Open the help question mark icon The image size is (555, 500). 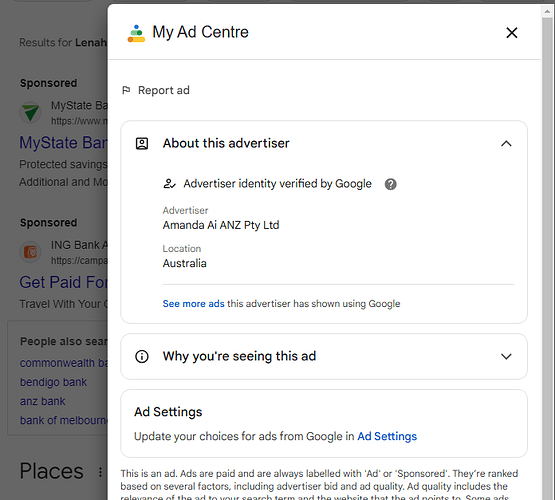pyautogui.click(x=390, y=184)
